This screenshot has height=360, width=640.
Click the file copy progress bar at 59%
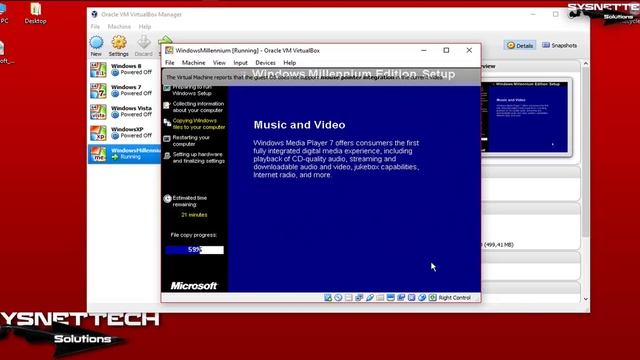195,250
